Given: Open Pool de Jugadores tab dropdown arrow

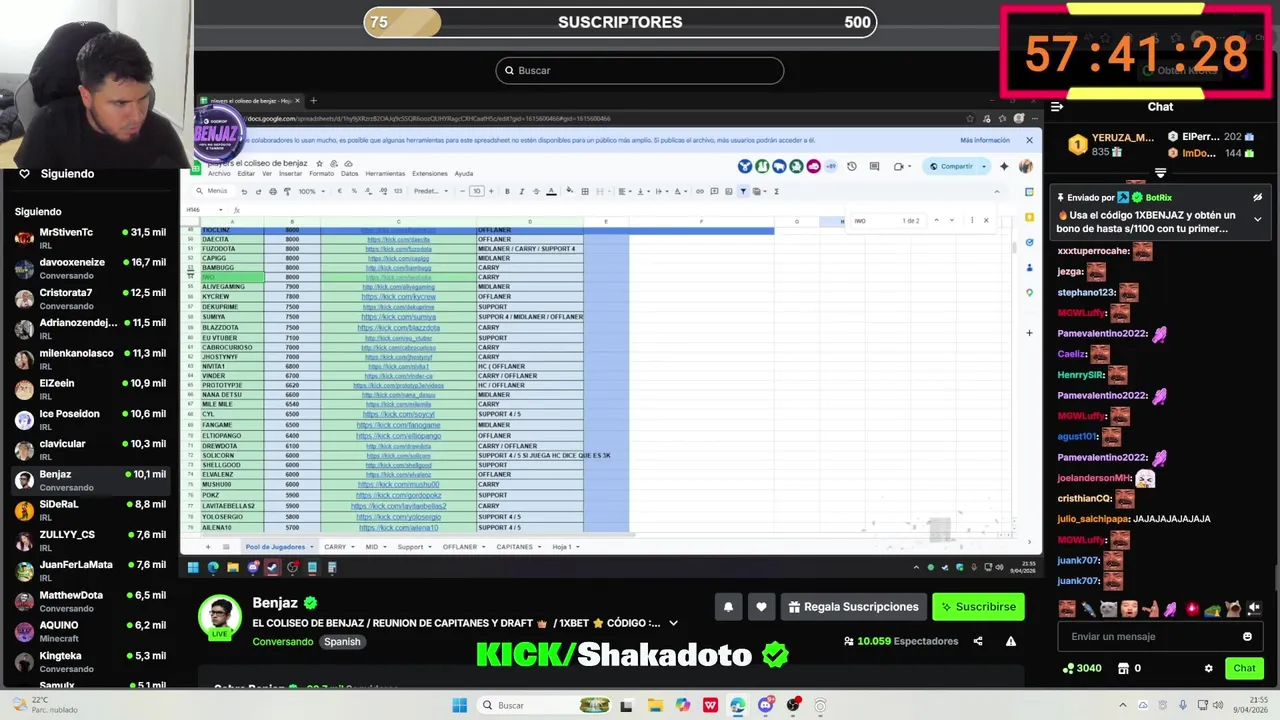Looking at the screenshot, I should pyautogui.click(x=312, y=547).
